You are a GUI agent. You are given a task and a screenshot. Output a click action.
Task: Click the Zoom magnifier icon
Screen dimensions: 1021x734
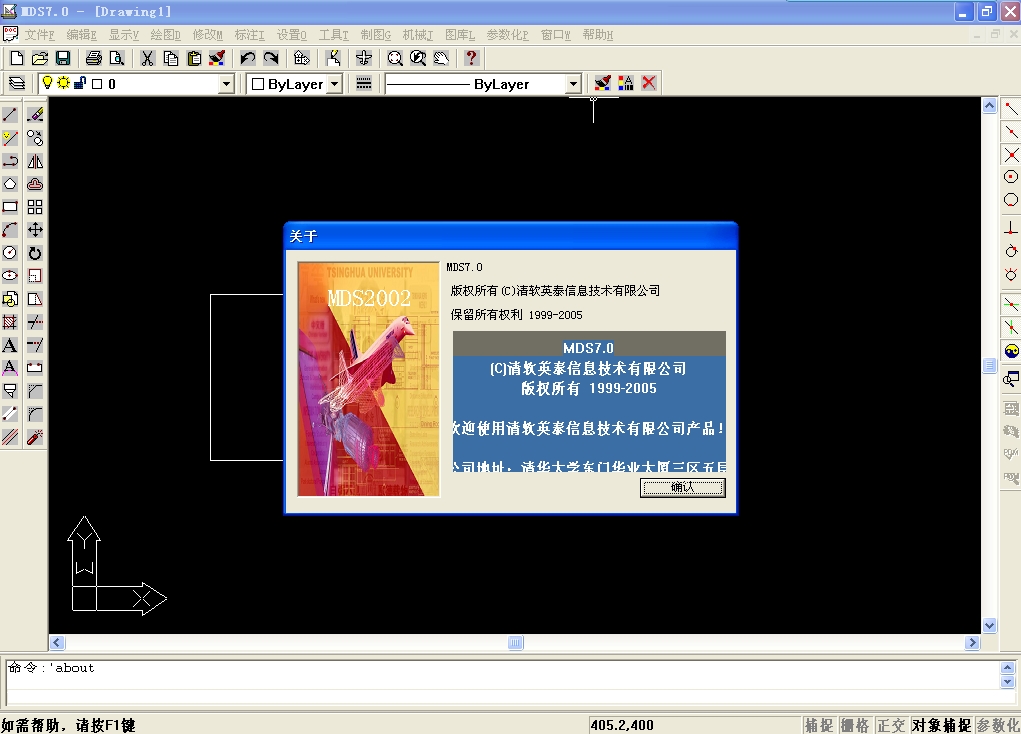(x=395, y=59)
